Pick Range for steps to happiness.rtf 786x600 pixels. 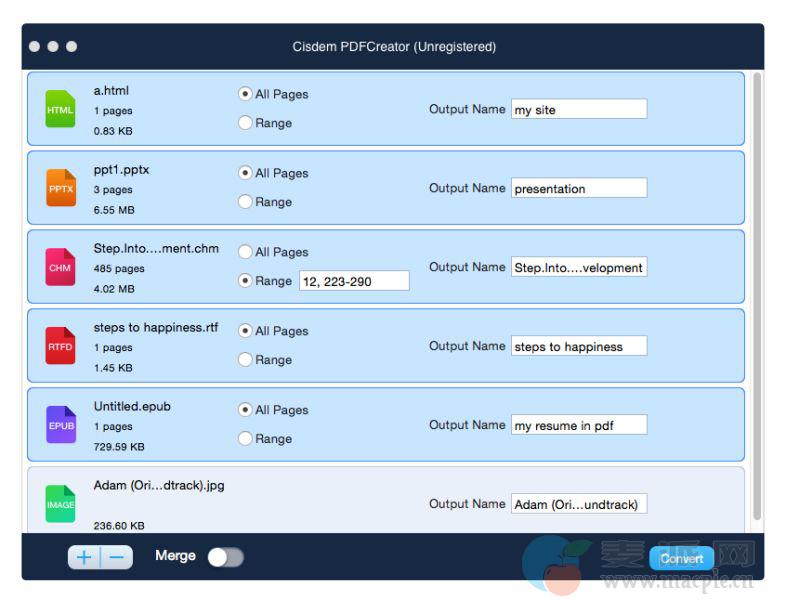(245, 360)
